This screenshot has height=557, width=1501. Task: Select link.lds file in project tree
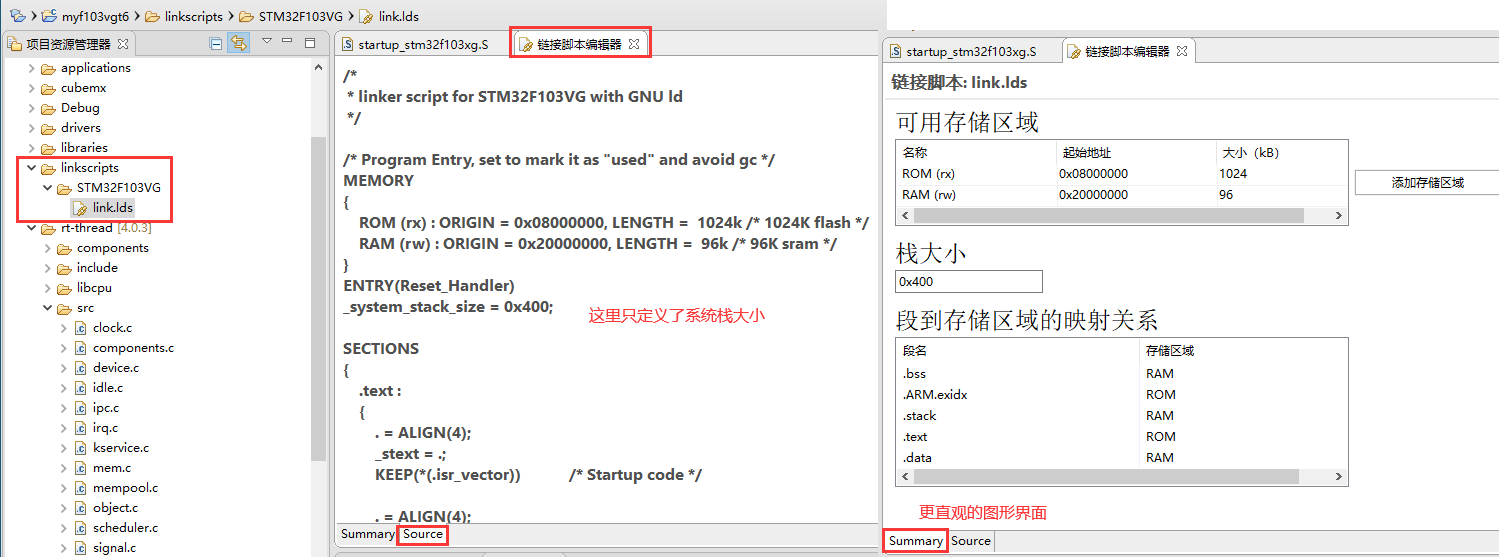point(112,208)
